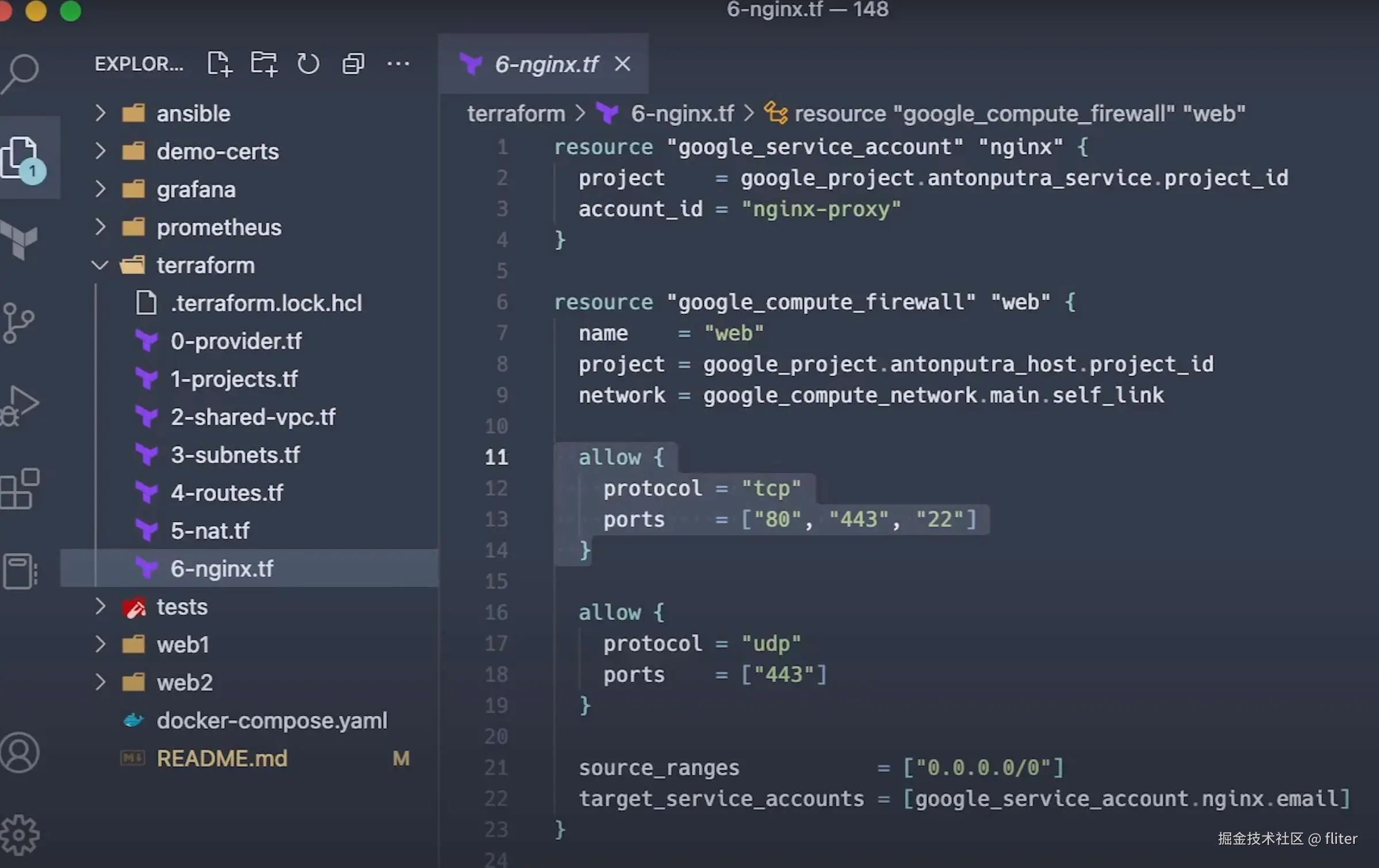Open the Accounts icon in activity bar
Image resolution: width=1379 pixels, height=868 pixels.
click(x=20, y=752)
